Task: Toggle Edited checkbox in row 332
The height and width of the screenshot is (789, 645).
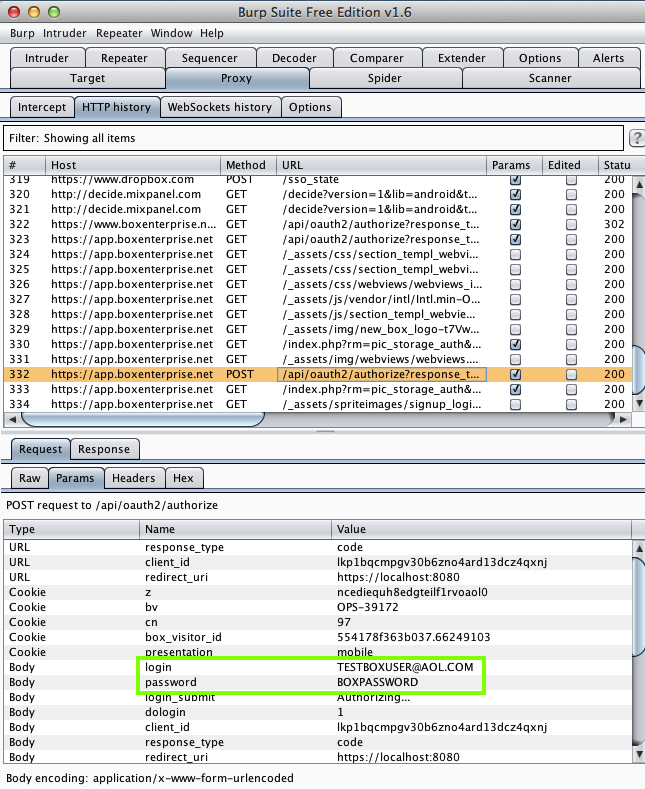Action: coord(571,374)
